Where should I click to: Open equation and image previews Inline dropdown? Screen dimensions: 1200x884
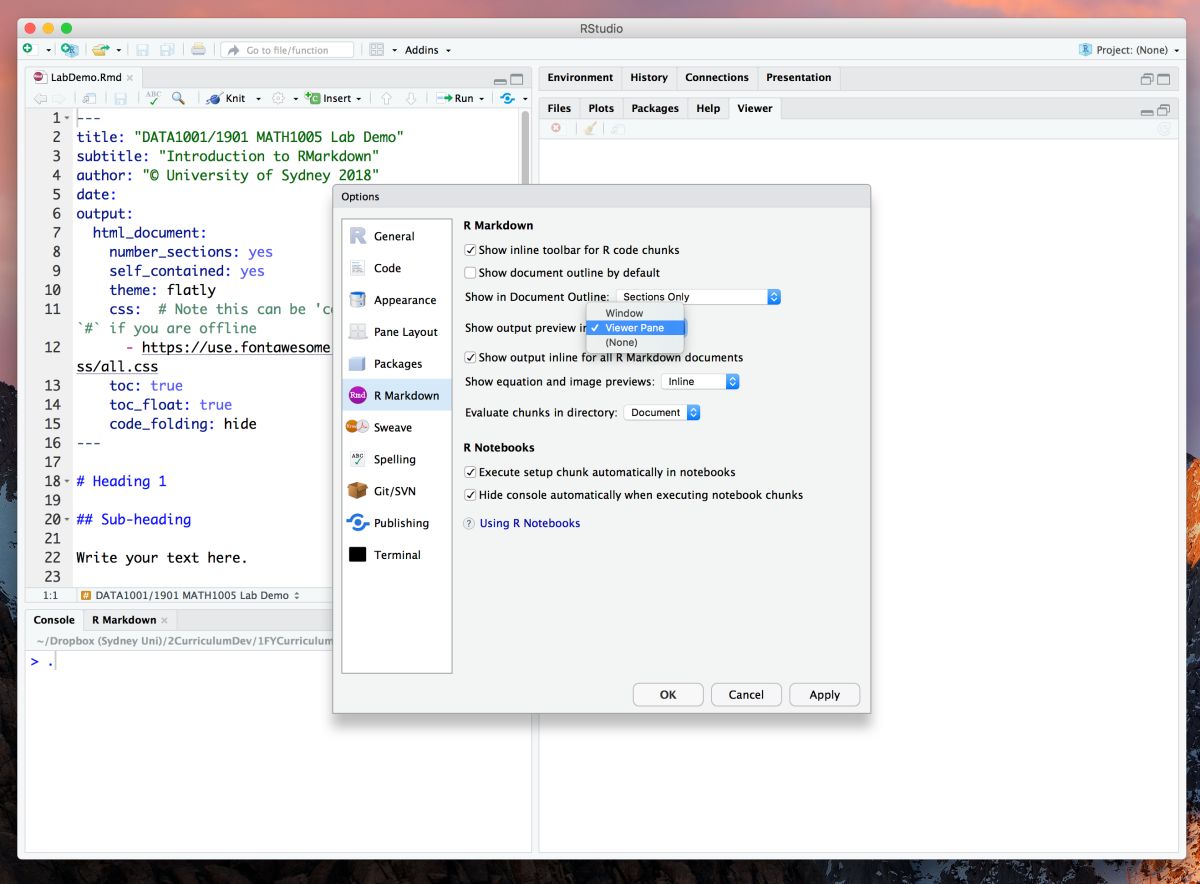(700, 382)
